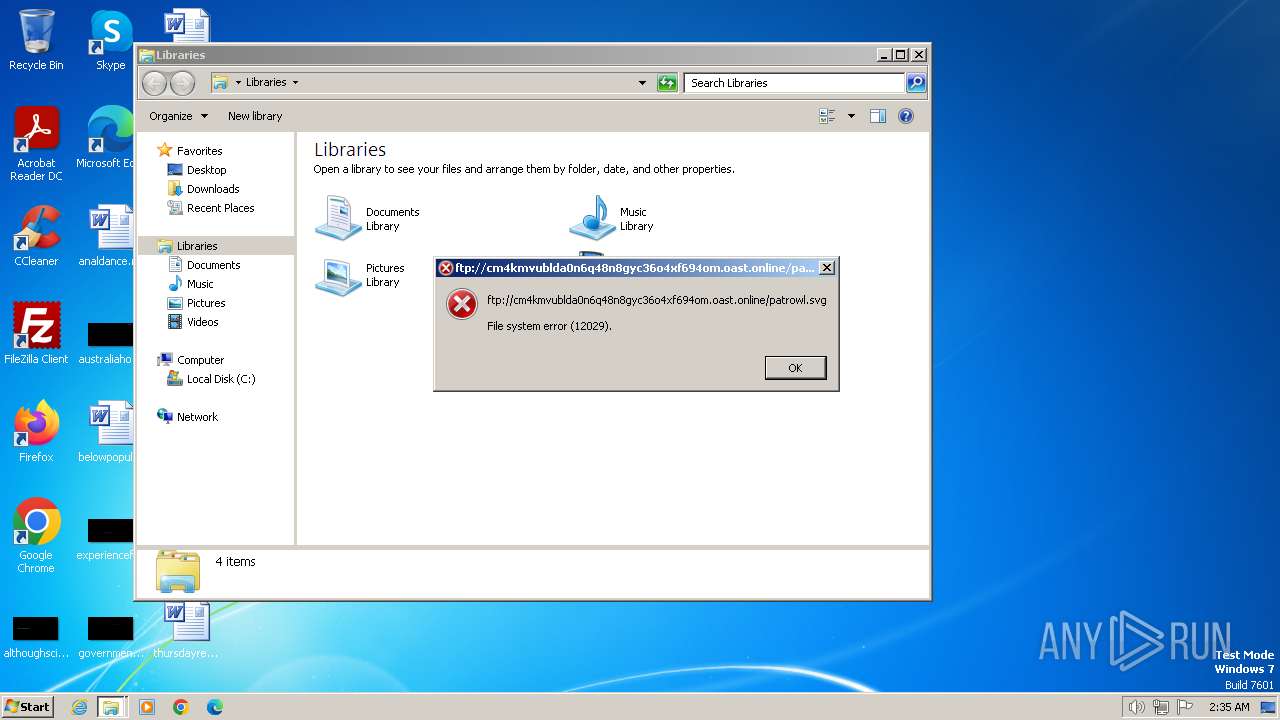Click the volume tray icon
1280x720 pixels.
[x=1136, y=707]
